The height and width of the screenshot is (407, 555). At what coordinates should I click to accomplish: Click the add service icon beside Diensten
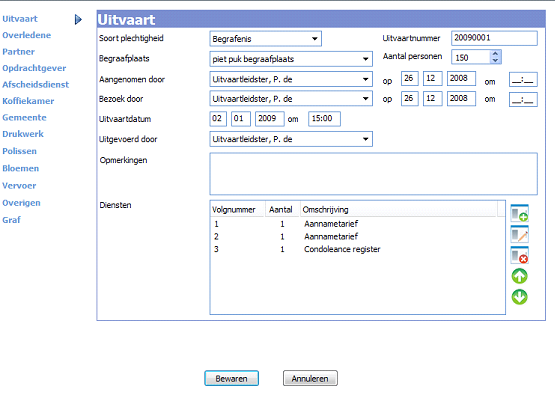click(x=519, y=213)
